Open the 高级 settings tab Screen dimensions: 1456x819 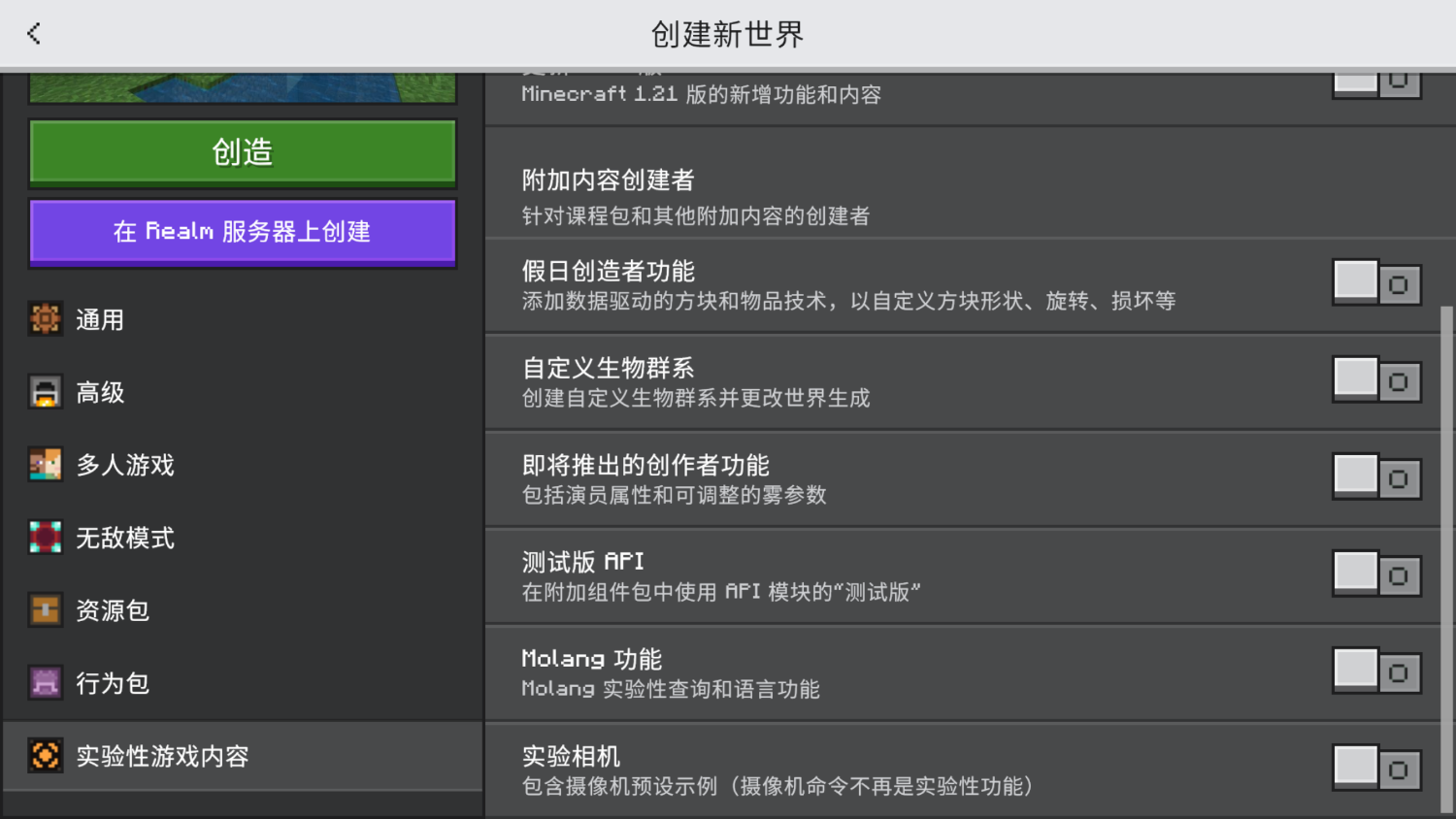tap(243, 392)
